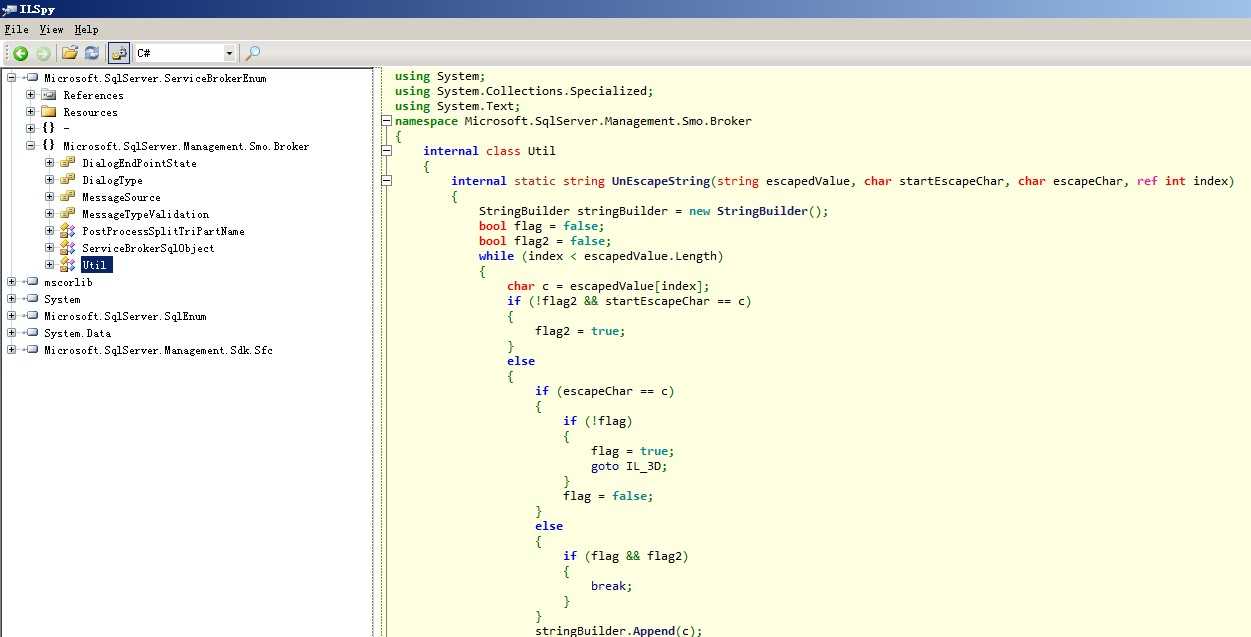
Task: Click the Smo.Broker namespace braces icon
Action: 48,146
